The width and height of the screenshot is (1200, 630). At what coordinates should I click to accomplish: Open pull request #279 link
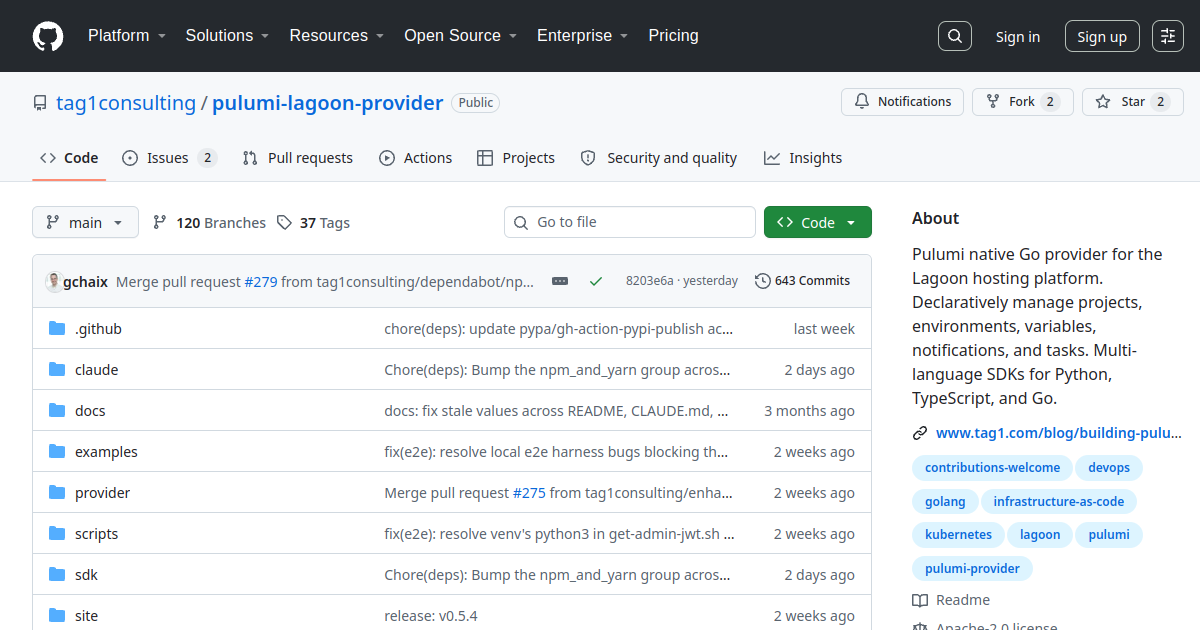click(x=261, y=282)
